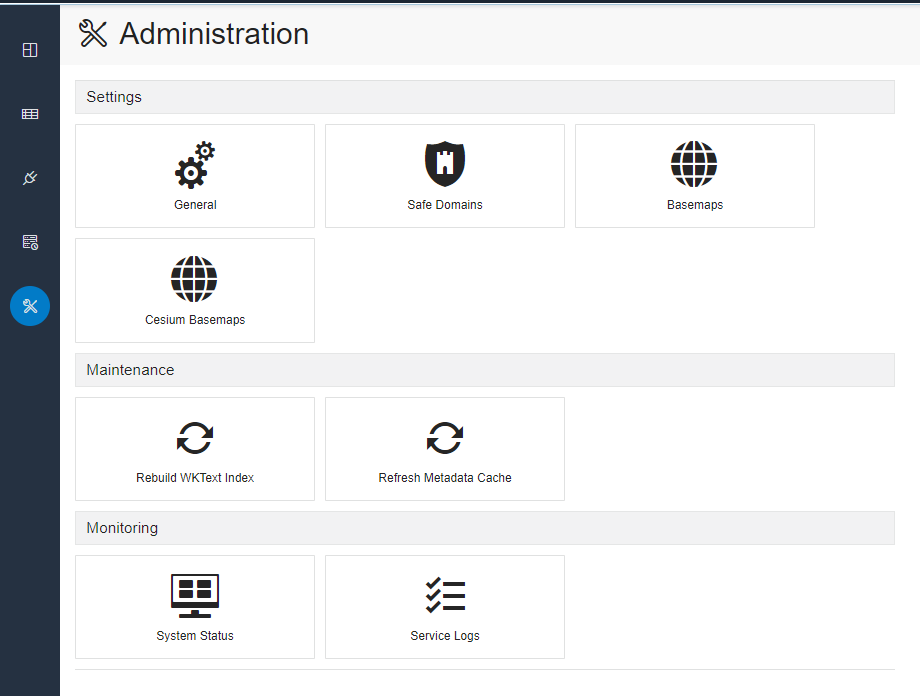The width and height of the screenshot is (920, 696).
Task: Click the Safe Domains shield icon
Action: [445, 164]
